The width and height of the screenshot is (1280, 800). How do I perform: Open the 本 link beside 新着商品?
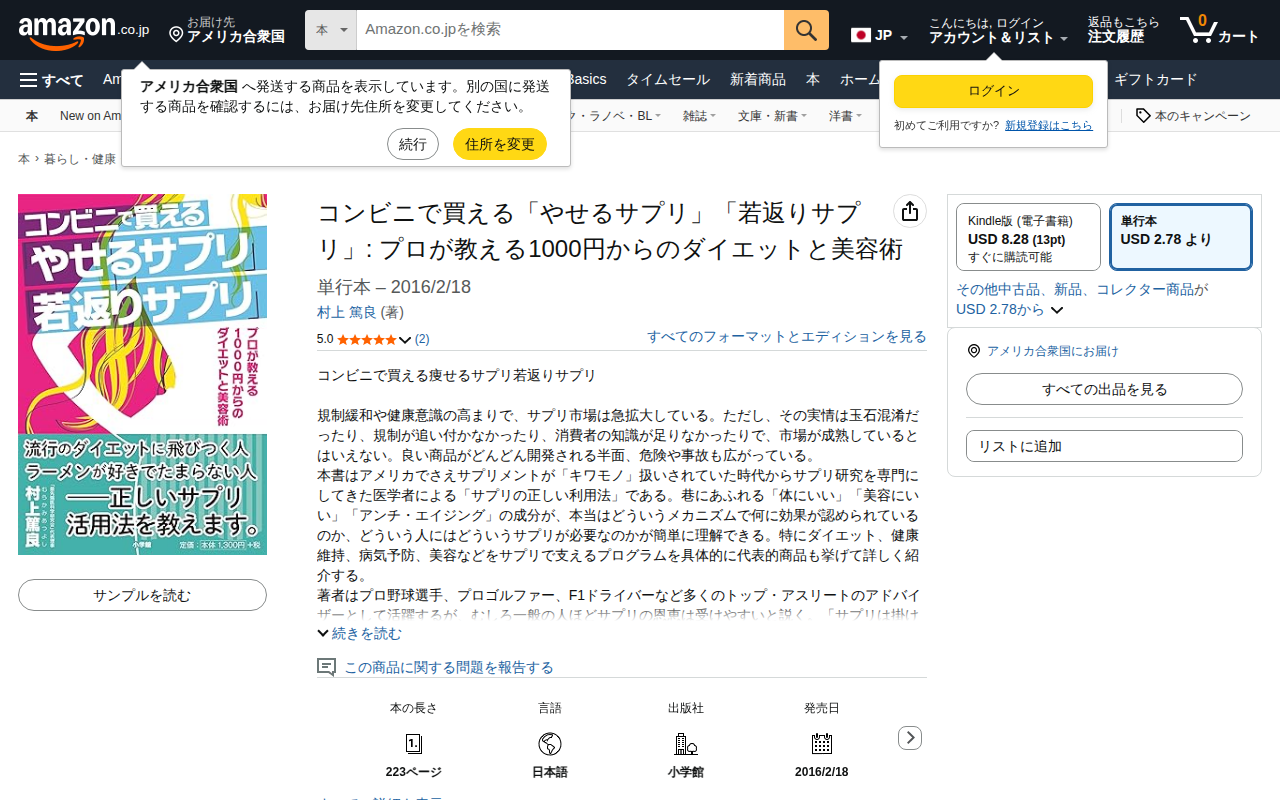point(813,80)
